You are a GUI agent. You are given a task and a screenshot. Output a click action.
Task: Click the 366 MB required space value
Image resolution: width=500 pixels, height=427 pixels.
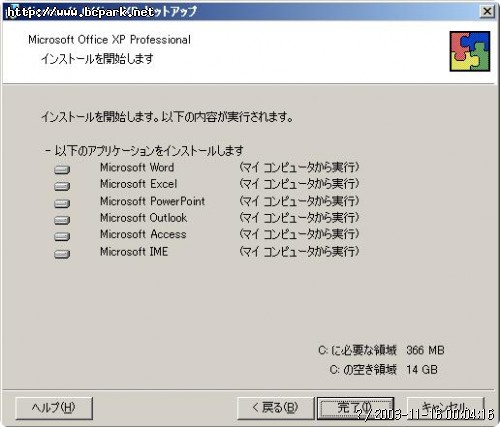(x=425, y=350)
